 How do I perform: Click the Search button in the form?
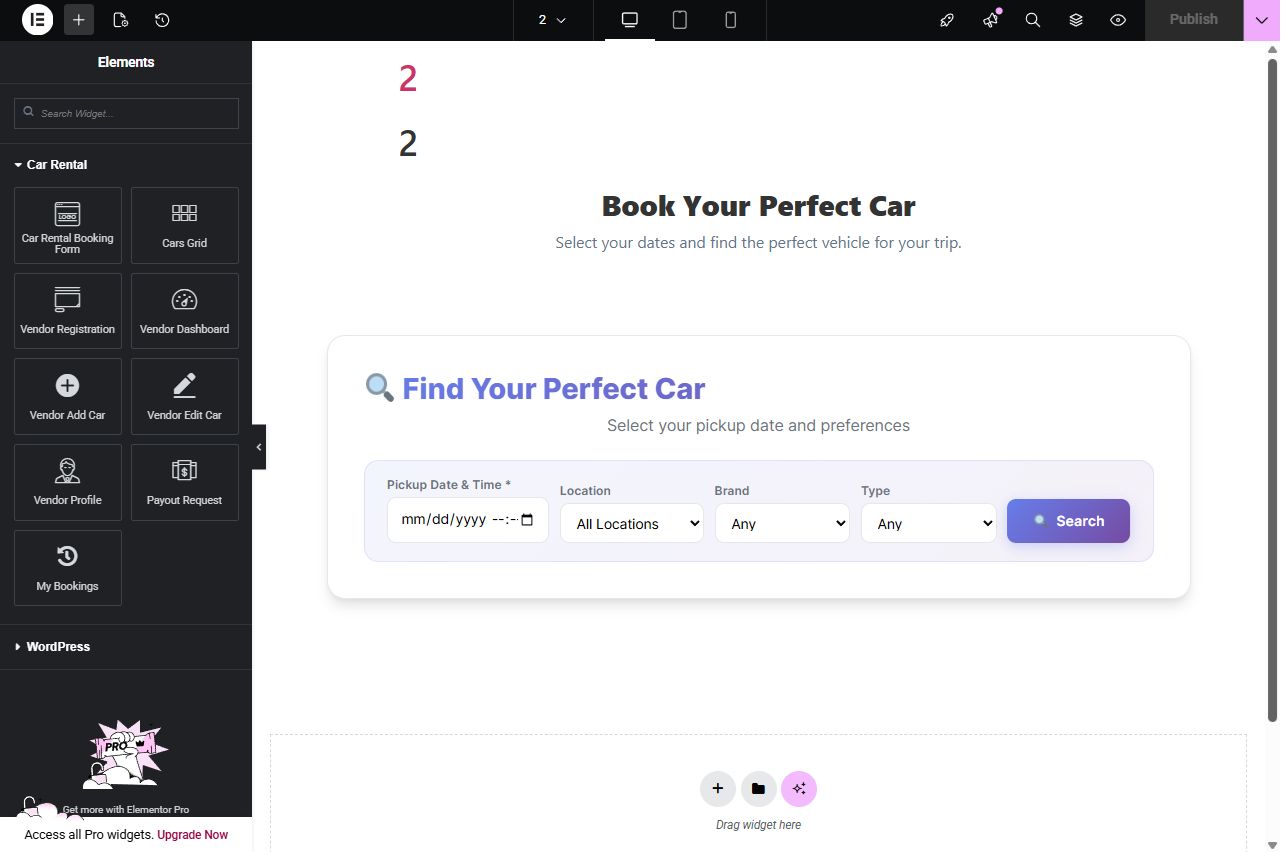1068,521
